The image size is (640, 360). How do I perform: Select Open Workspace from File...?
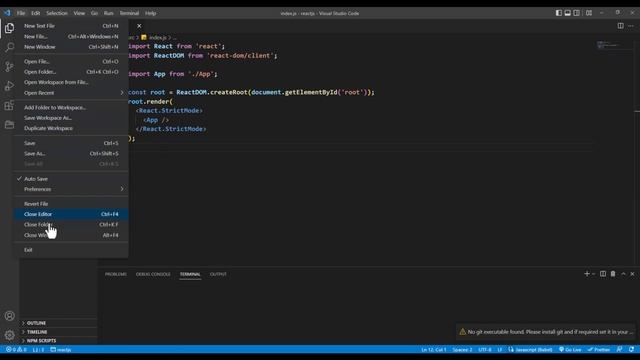(71, 82)
